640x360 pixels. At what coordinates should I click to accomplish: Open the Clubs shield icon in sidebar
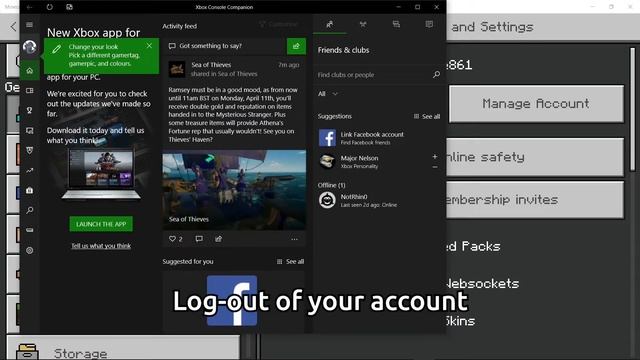(29, 150)
